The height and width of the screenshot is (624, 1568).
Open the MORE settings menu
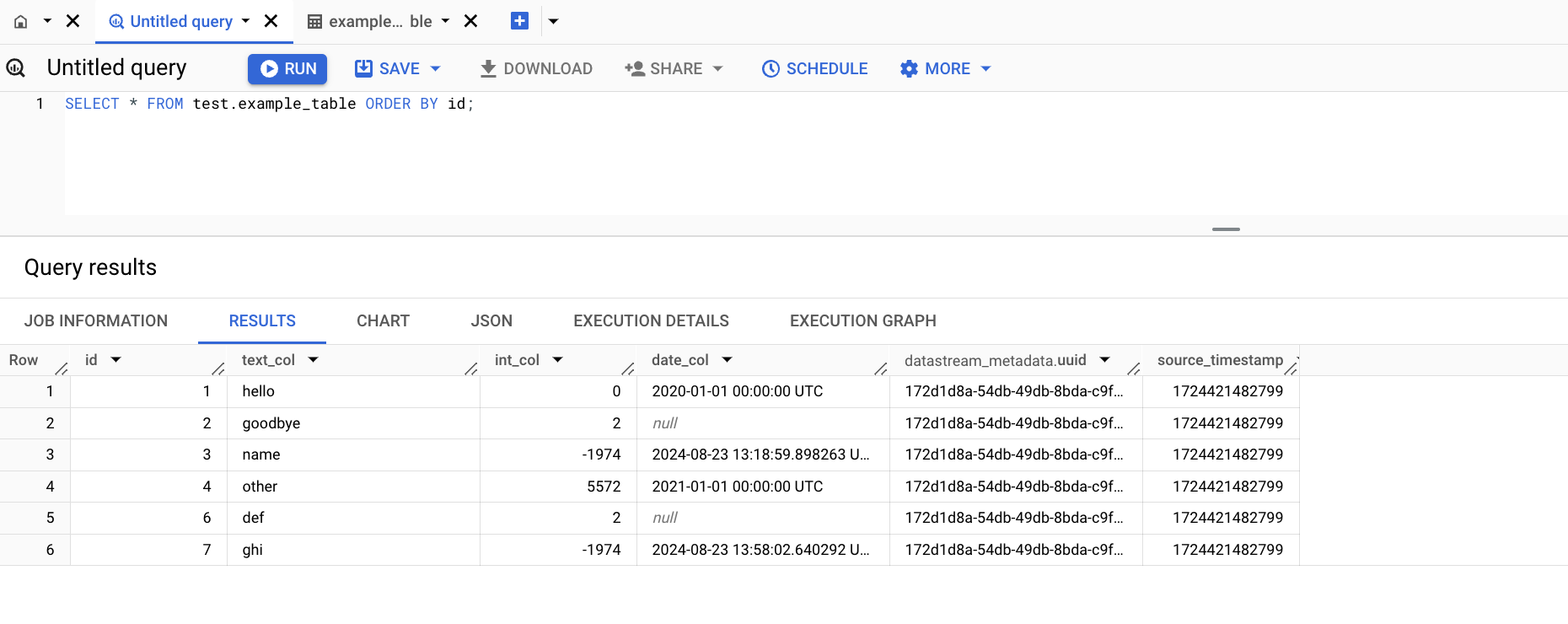(936, 68)
